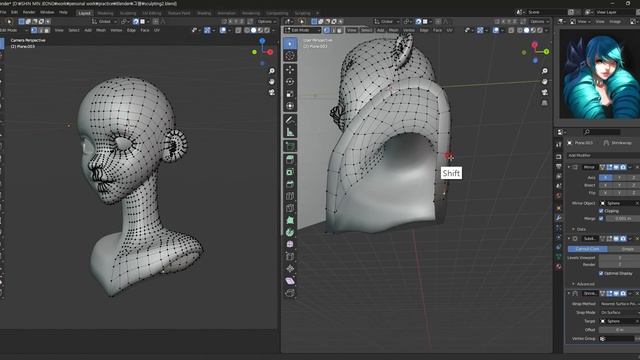Switch perspective/orthographic grid icon in right viewport
Image resolution: width=640 pixels, height=360 pixels.
point(544,103)
